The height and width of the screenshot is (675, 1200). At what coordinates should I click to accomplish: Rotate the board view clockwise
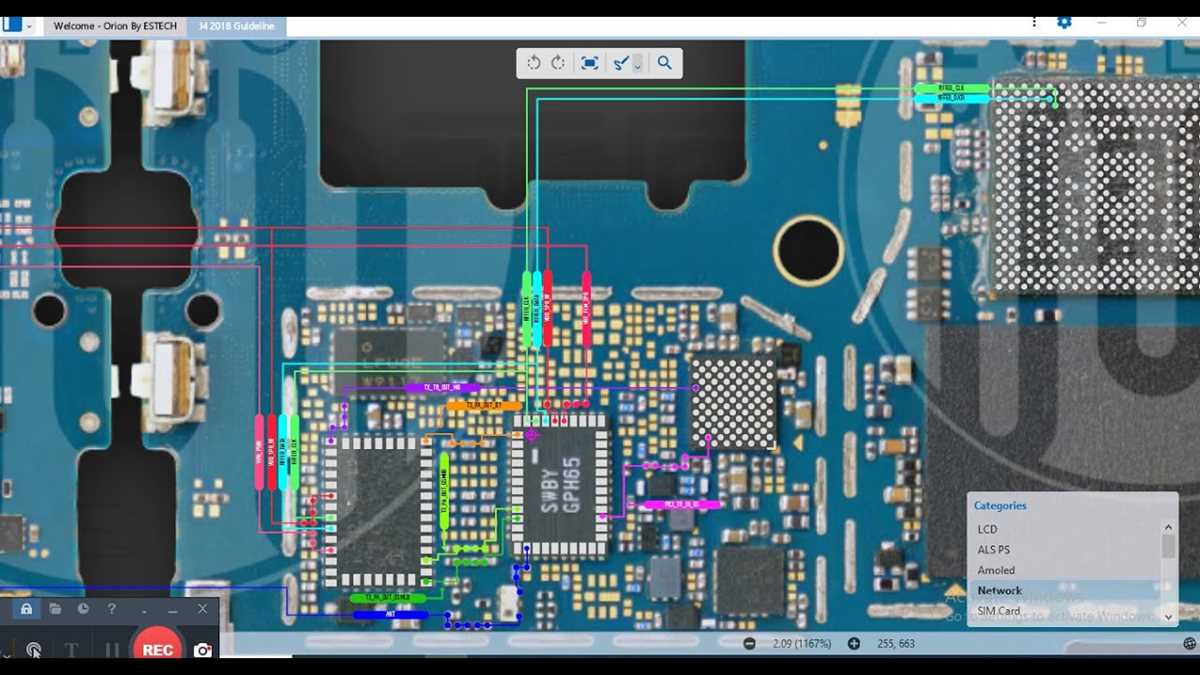558,63
